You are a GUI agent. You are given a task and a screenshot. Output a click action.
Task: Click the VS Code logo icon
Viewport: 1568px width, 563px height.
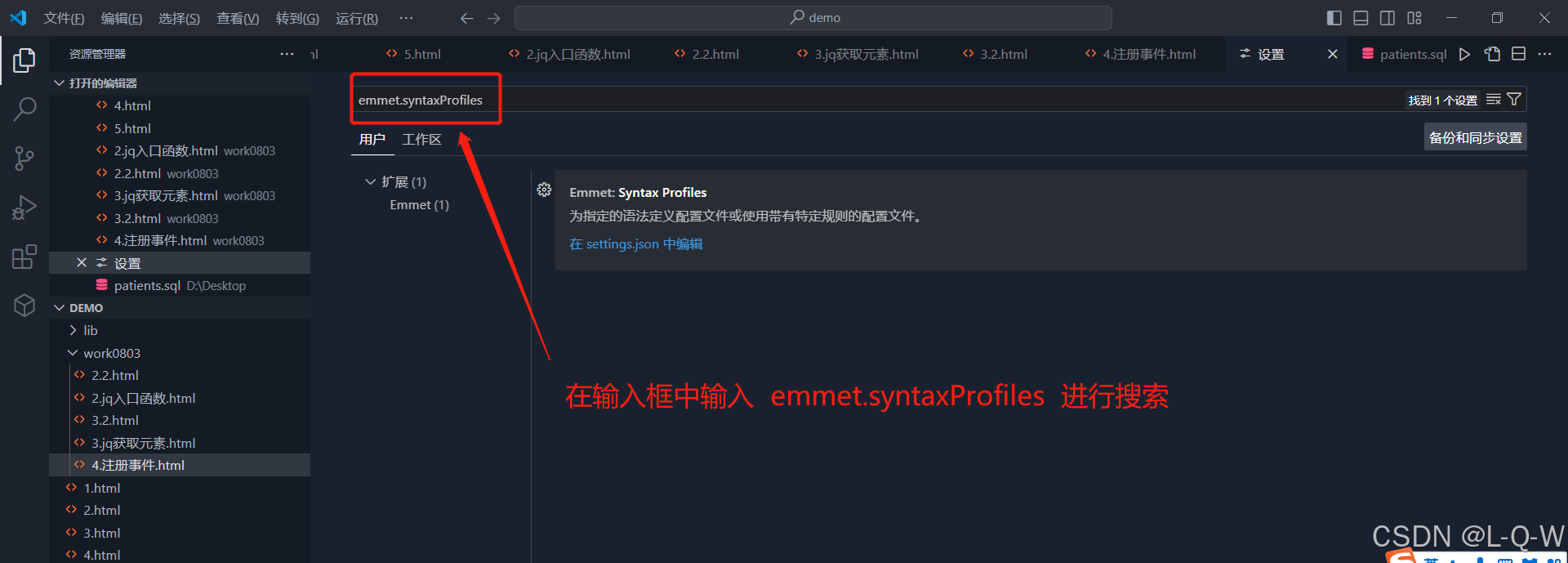pos(18,18)
